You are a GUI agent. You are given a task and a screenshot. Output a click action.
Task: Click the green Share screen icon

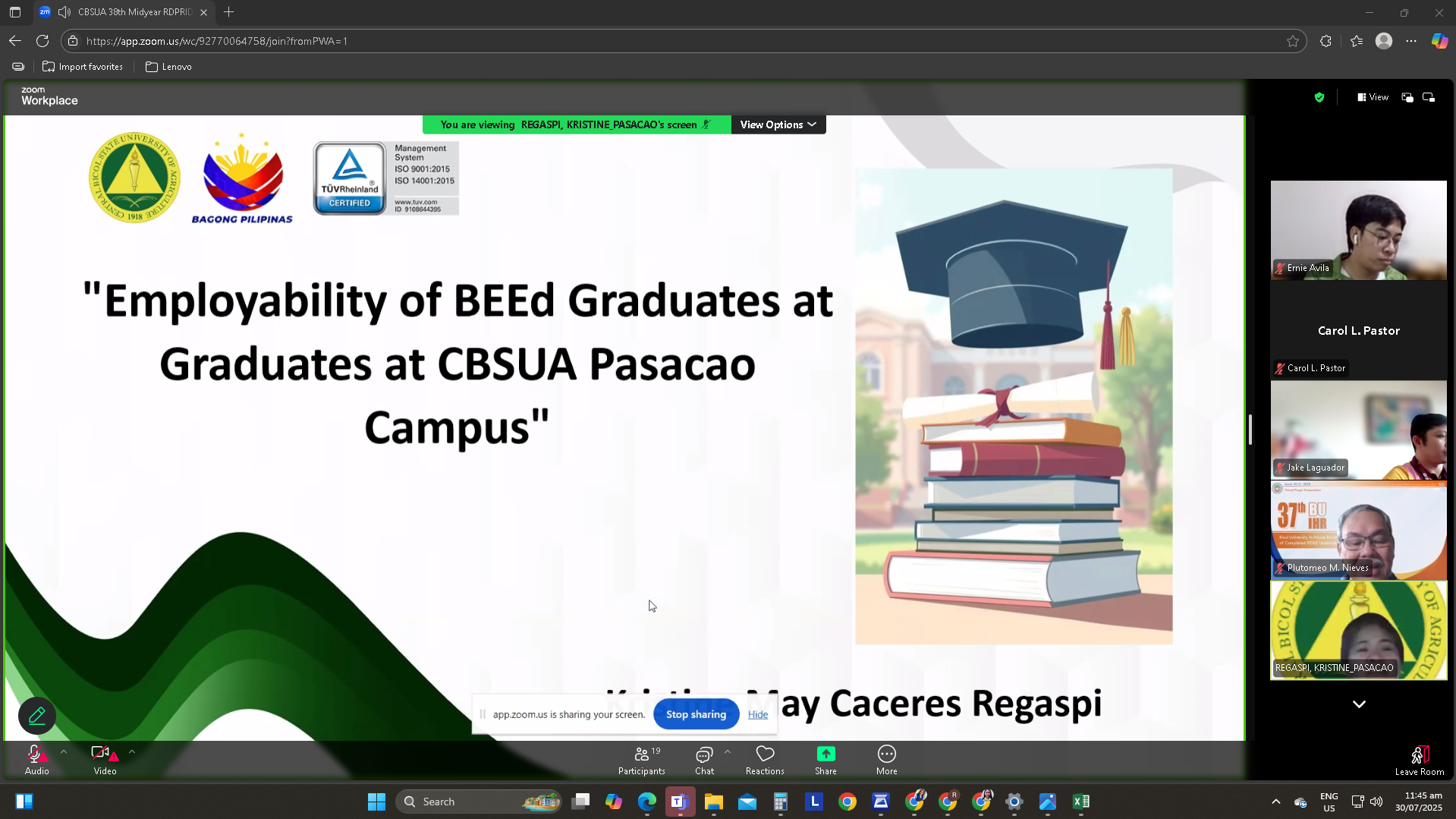click(x=825, y=754)
